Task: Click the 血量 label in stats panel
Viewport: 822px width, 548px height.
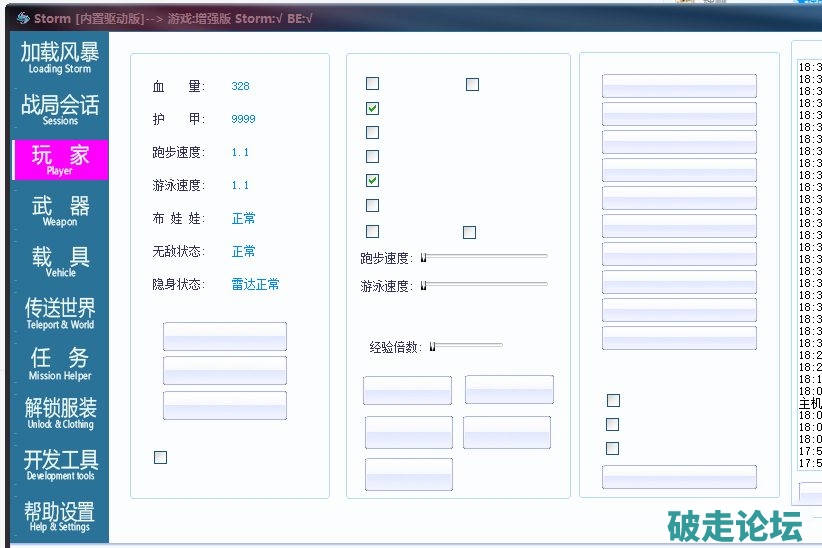Action: pos(179,86)
